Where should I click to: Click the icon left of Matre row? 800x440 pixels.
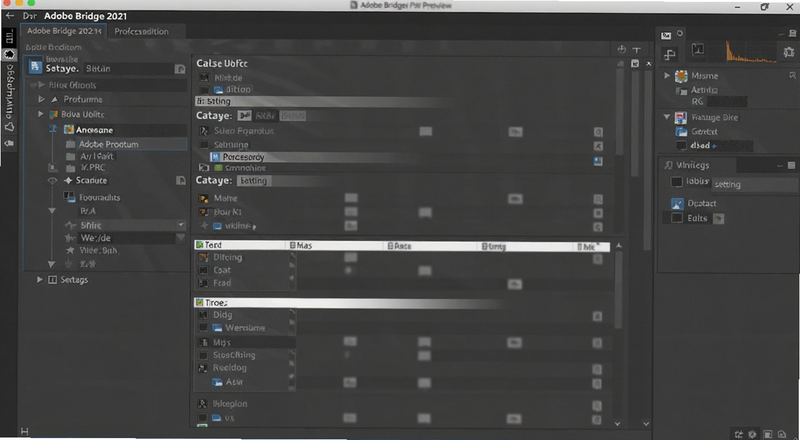[204, 198]
